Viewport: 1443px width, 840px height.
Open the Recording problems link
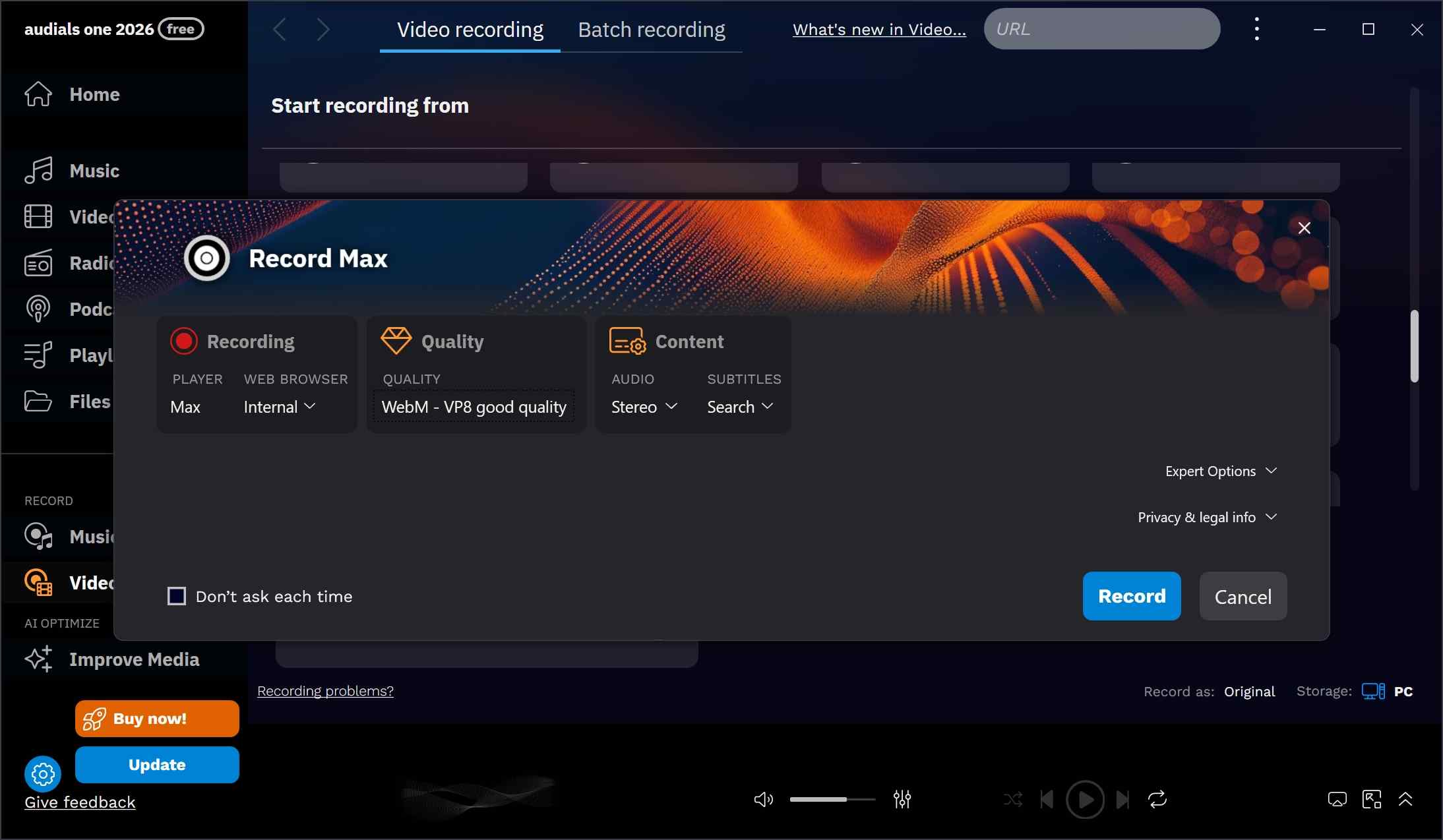[324, 691]
